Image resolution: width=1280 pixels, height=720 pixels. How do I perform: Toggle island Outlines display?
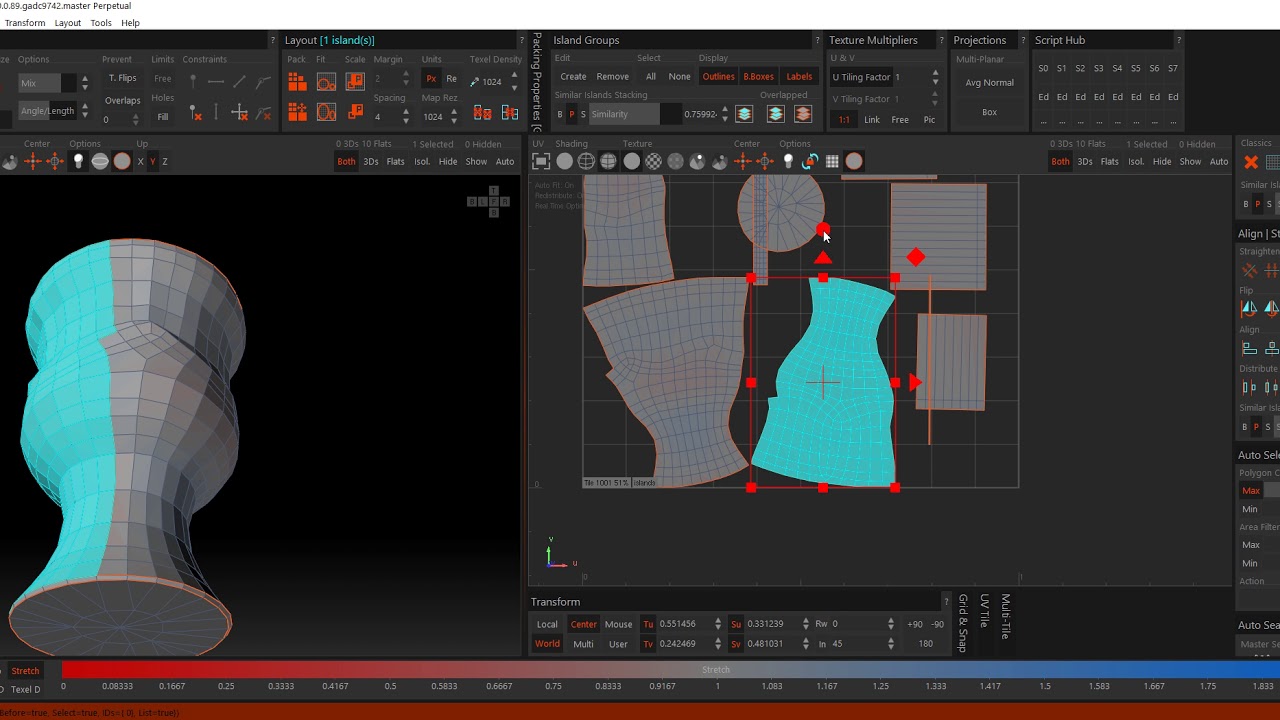[718, 77]
